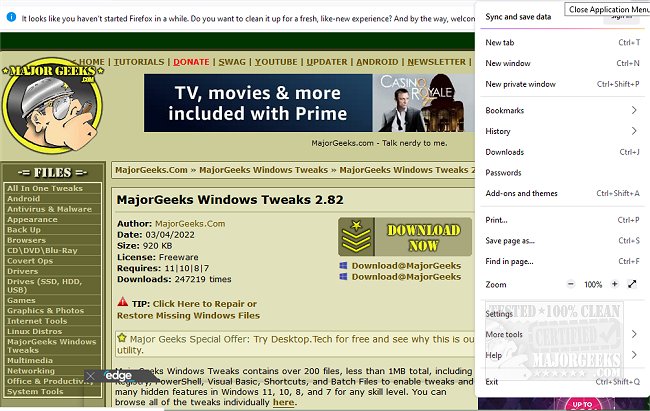Click second Download@MajorGeeks link
Screen dimensions: 650x411
[406, 277]
